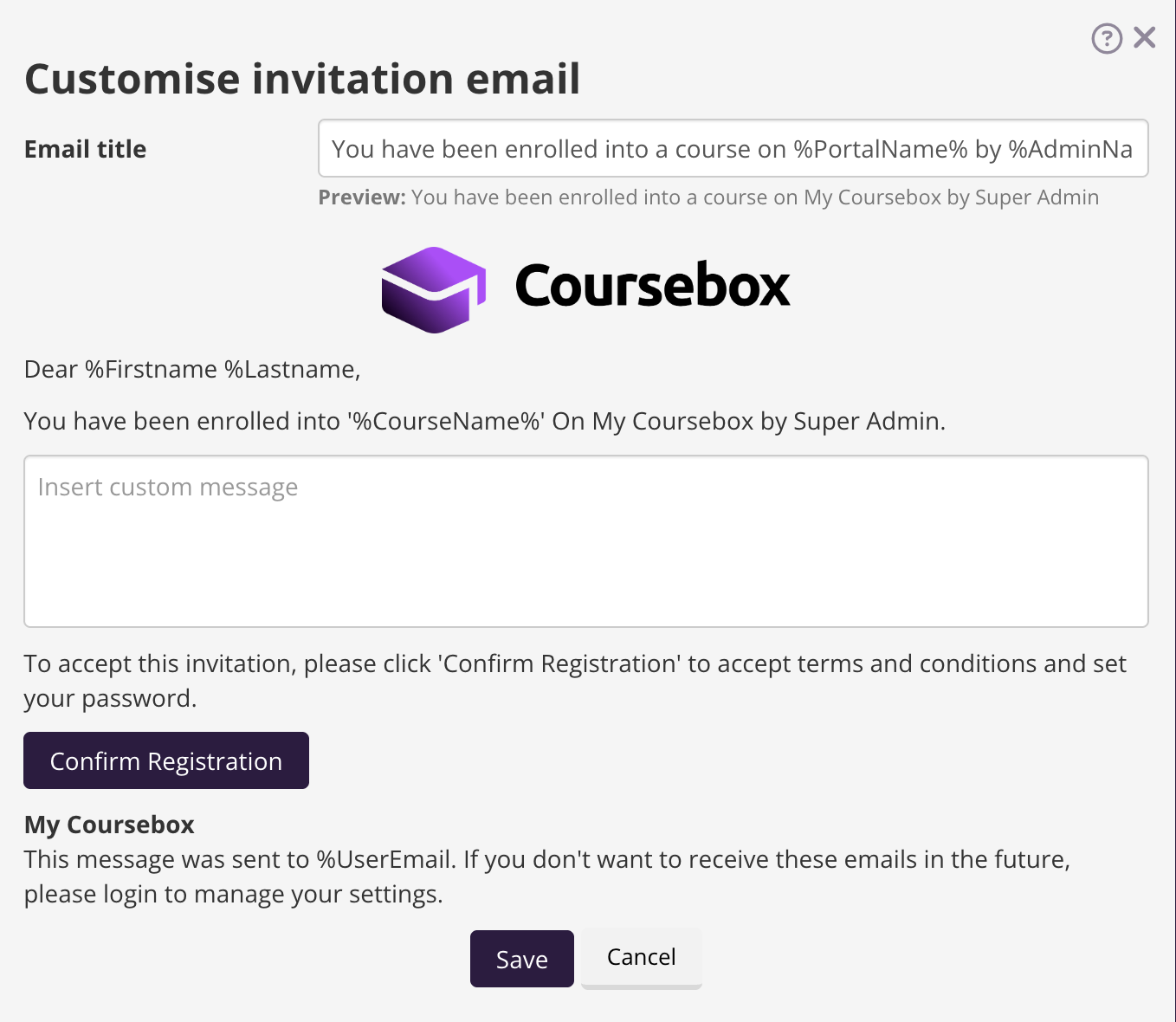The height and width of the screenshot is (1022, 1176).
Task: Open the help question mark icon
Action: 1106,39
